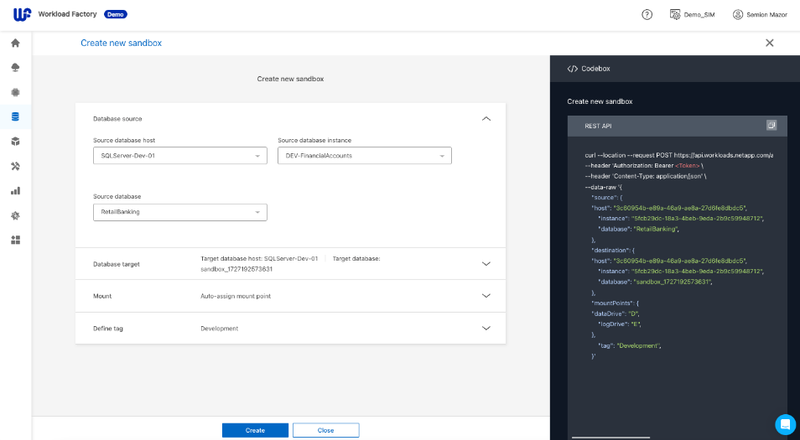Viewport: 800px width, 440px height.
Task: Open the cube icon in the sidebar
Action: coord(15,141)
